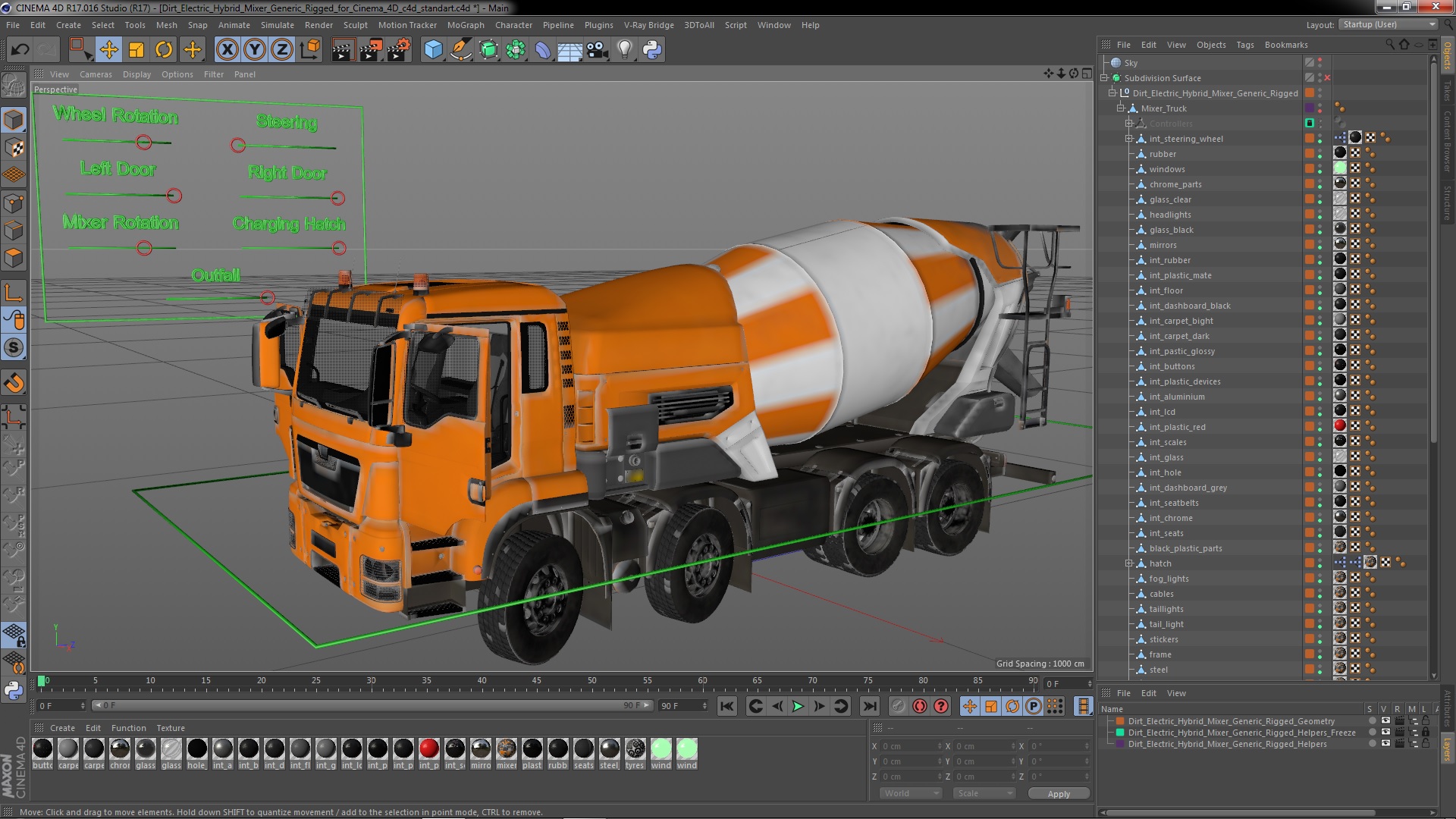Toggle view visibility of Helpers_Freeze layer
Viewport: 1456px width, 819px height.
(x=1385, y=733)
